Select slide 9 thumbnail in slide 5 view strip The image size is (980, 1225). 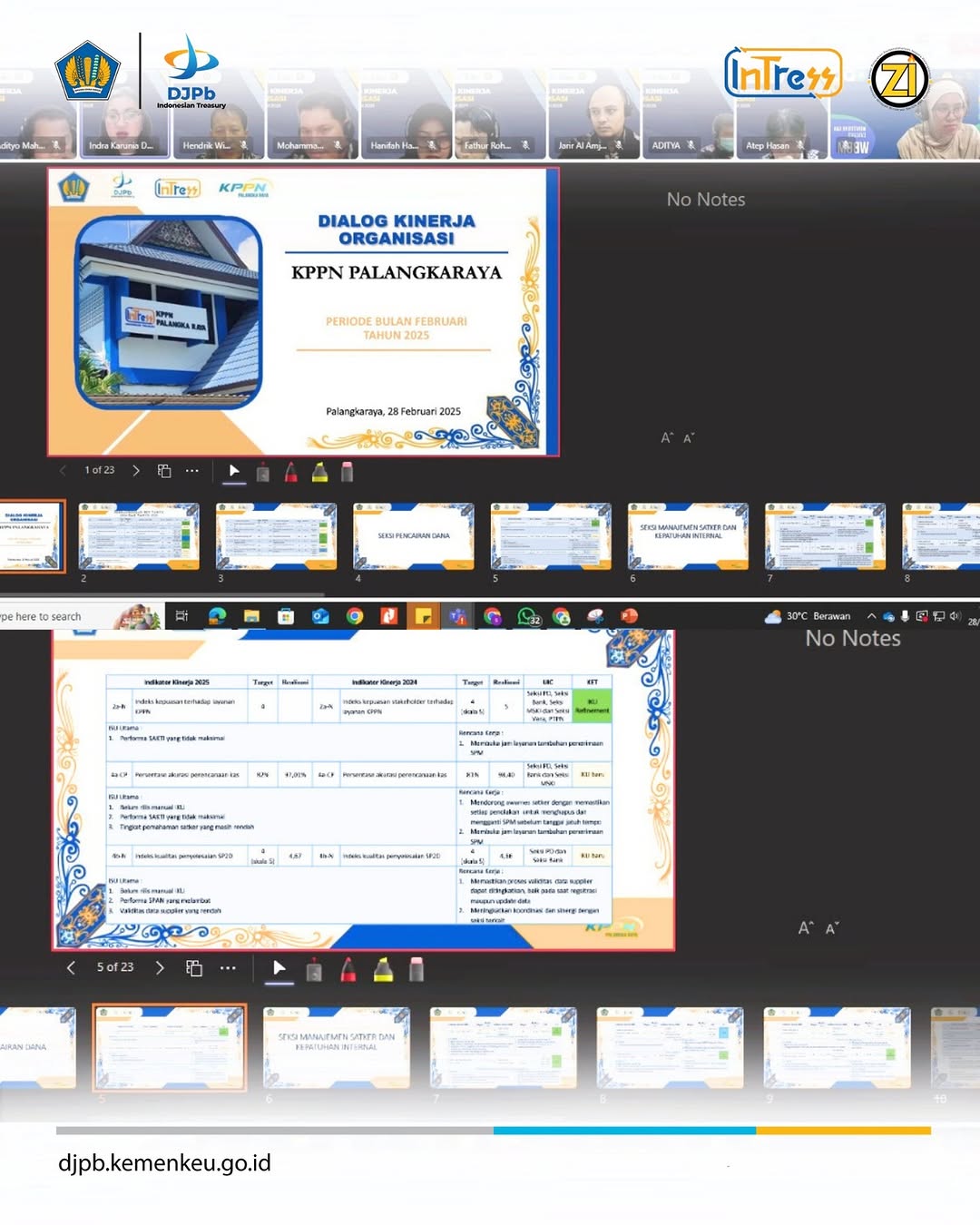837,1047
